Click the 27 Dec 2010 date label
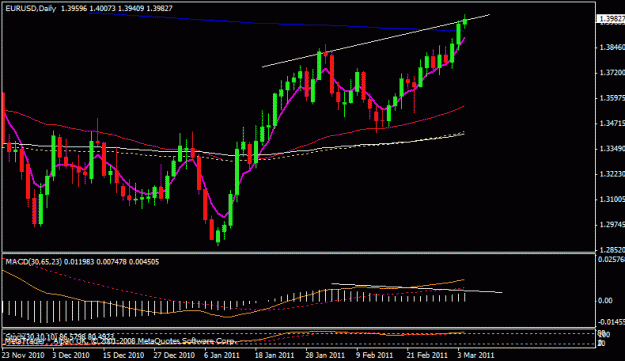The image size is (625, 361). pos(174,355)
